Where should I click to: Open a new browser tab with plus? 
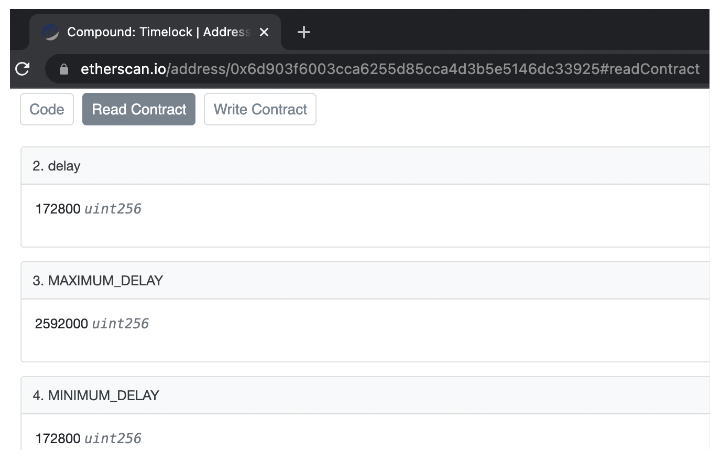point(304,32)
